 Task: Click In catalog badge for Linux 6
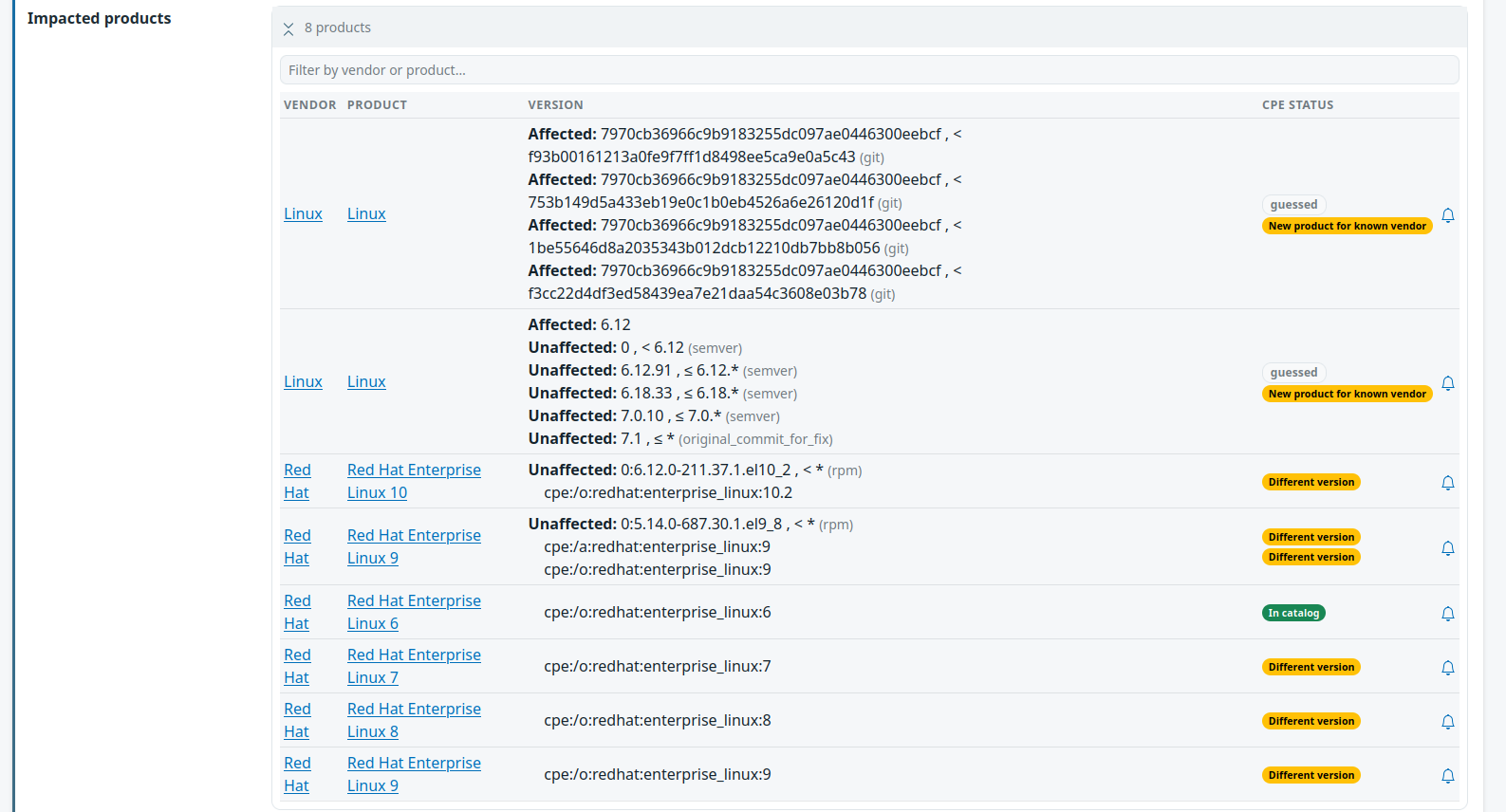click(x=1293, y=613)
